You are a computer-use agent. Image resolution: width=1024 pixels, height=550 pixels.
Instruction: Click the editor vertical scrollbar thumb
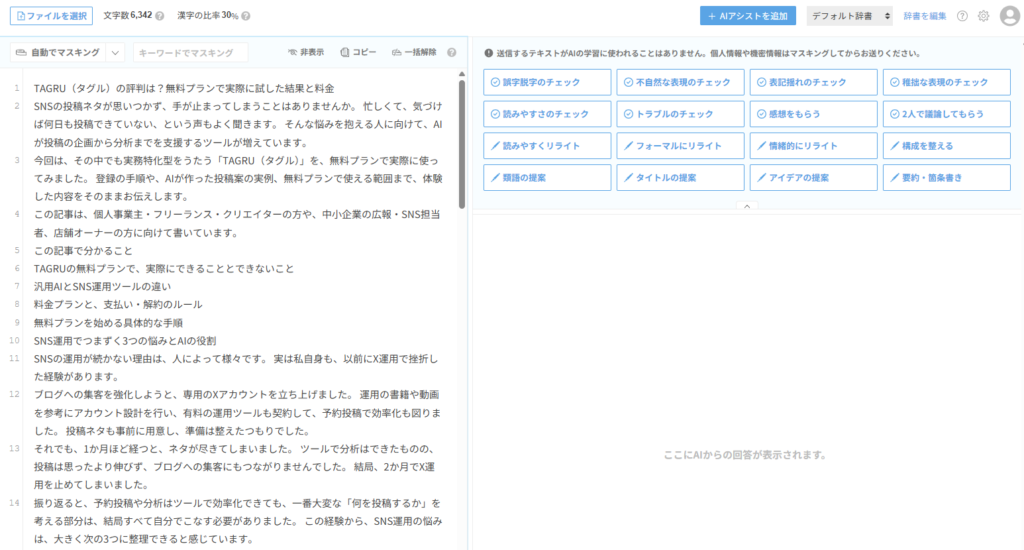pos(462,144)
